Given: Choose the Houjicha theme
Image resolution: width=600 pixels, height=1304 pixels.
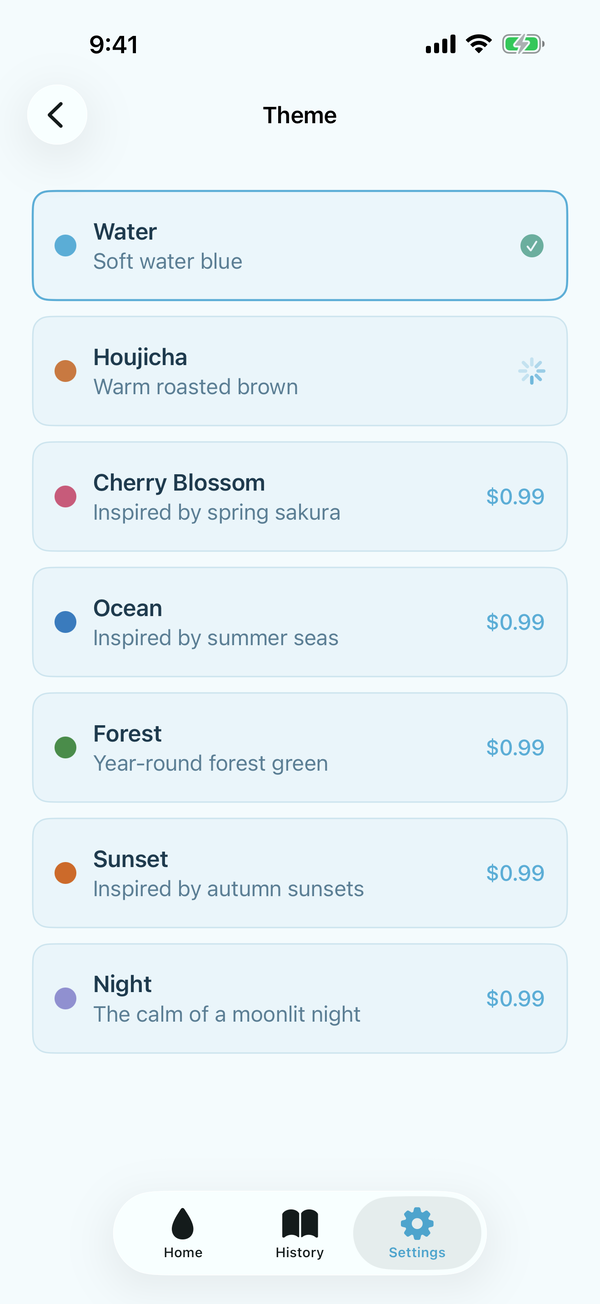Looking at the screenshot, I should (300, 370).
